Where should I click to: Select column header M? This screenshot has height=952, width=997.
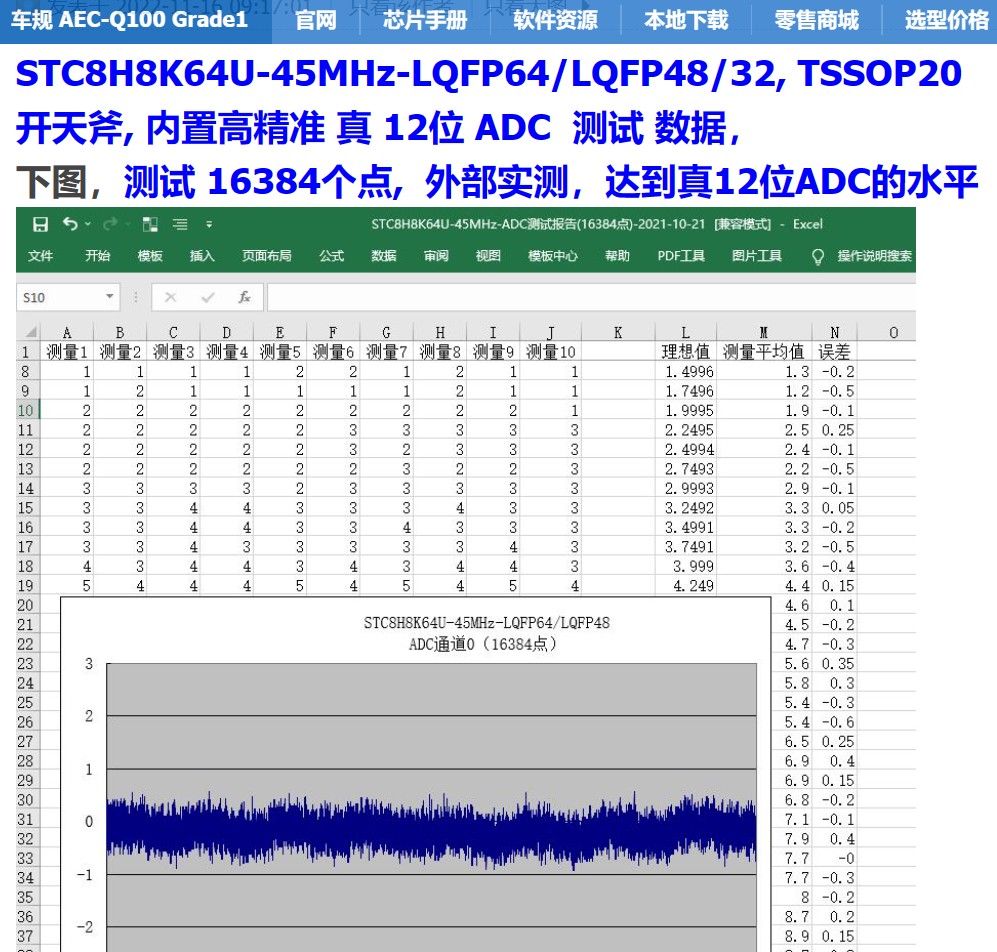pos(764,333)
